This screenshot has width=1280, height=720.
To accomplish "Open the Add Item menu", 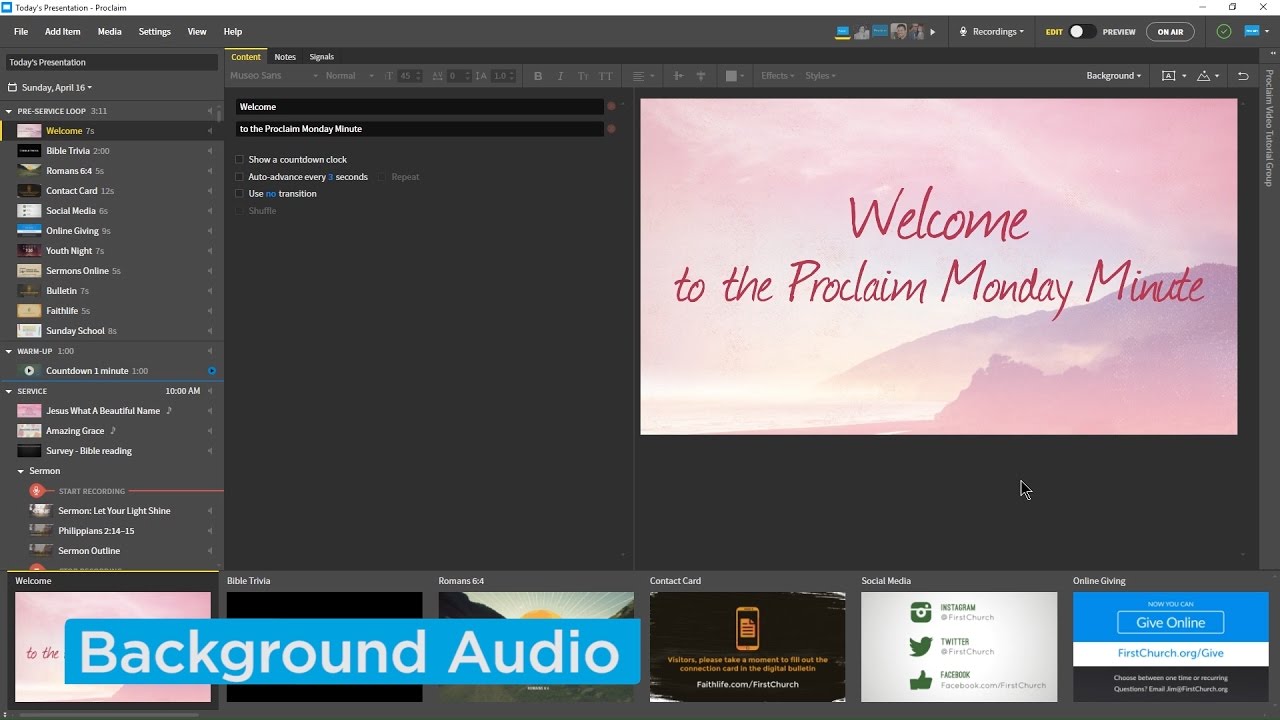I will pos(63,32).
